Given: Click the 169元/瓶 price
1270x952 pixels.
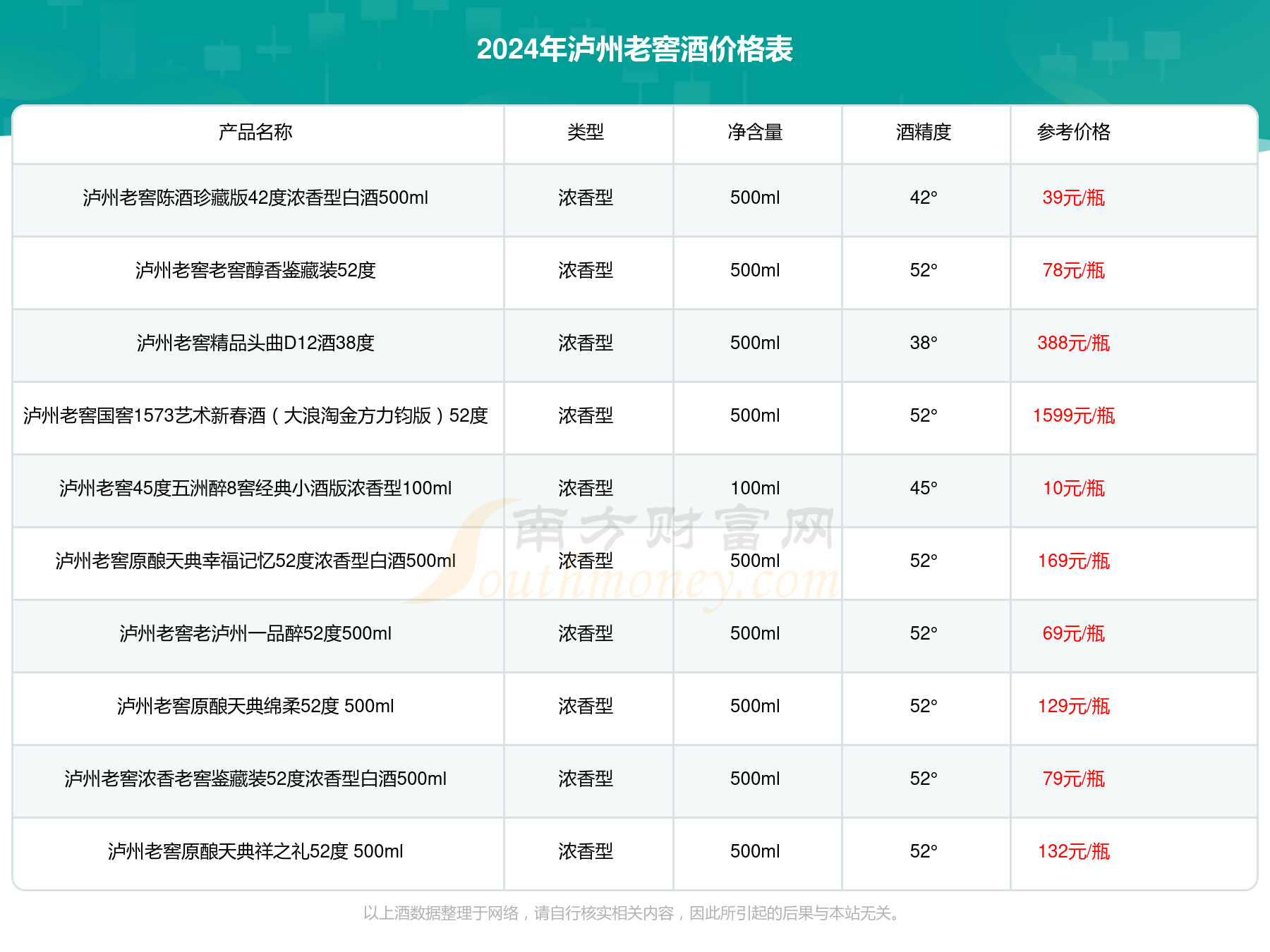Looking at the screenshot, I should [x=1074, y=561].
